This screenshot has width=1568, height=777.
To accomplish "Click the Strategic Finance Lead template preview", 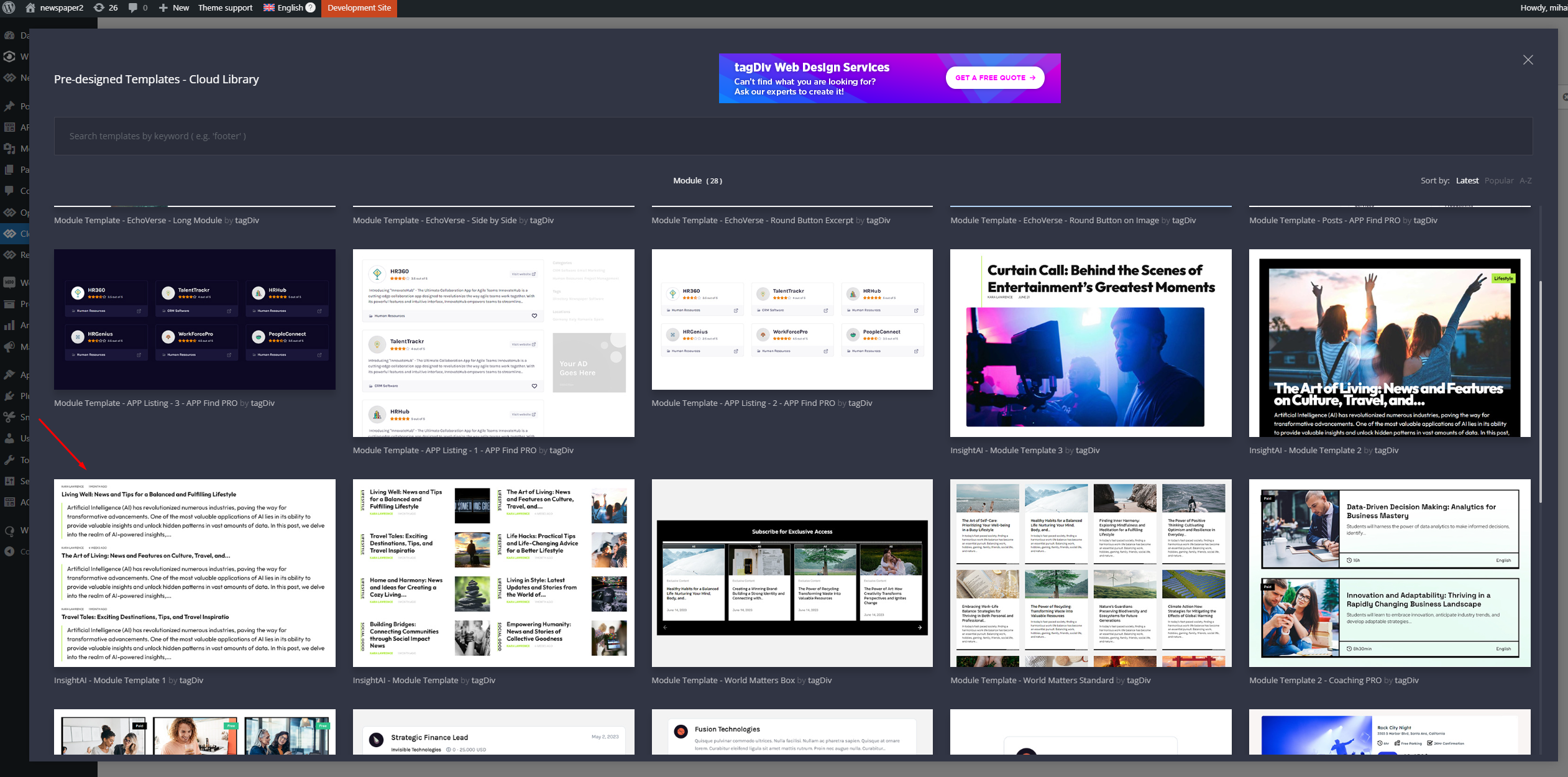I will pyautogui.click(x=493, y=732).
